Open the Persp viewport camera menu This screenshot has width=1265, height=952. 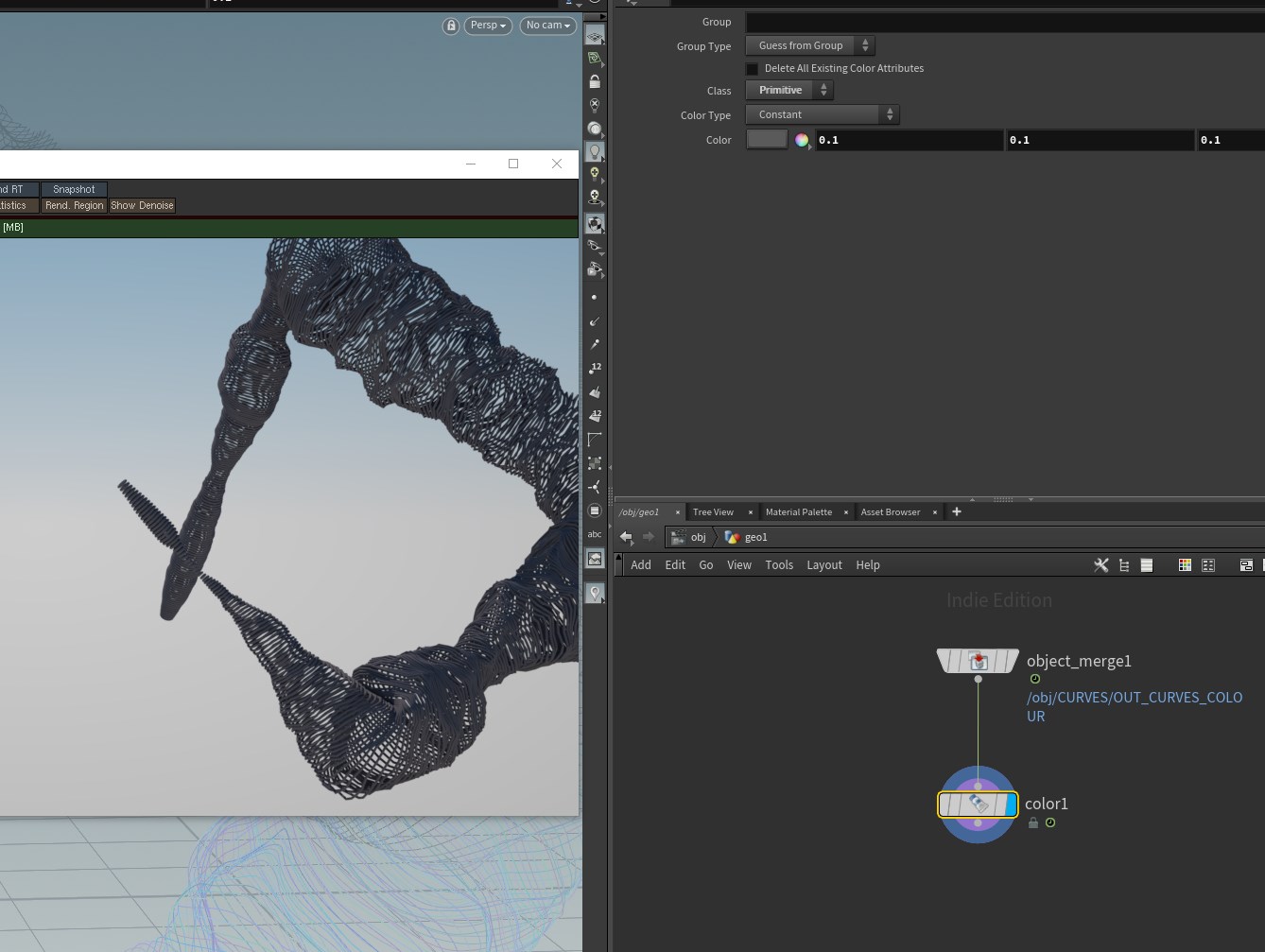[488, 26]
